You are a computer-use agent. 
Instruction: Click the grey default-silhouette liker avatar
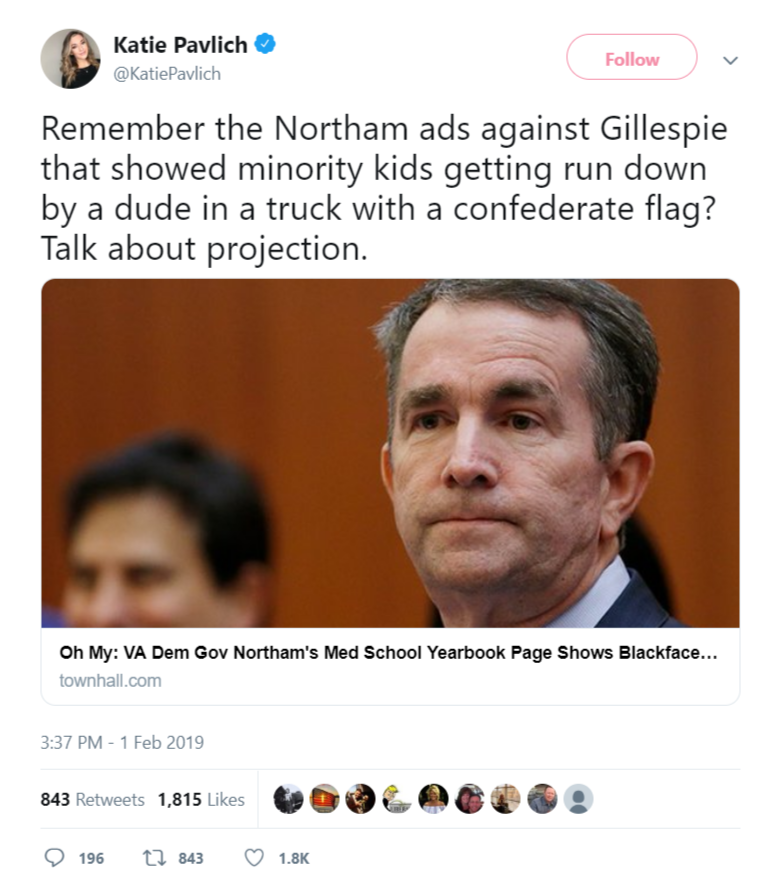(578, 799)
